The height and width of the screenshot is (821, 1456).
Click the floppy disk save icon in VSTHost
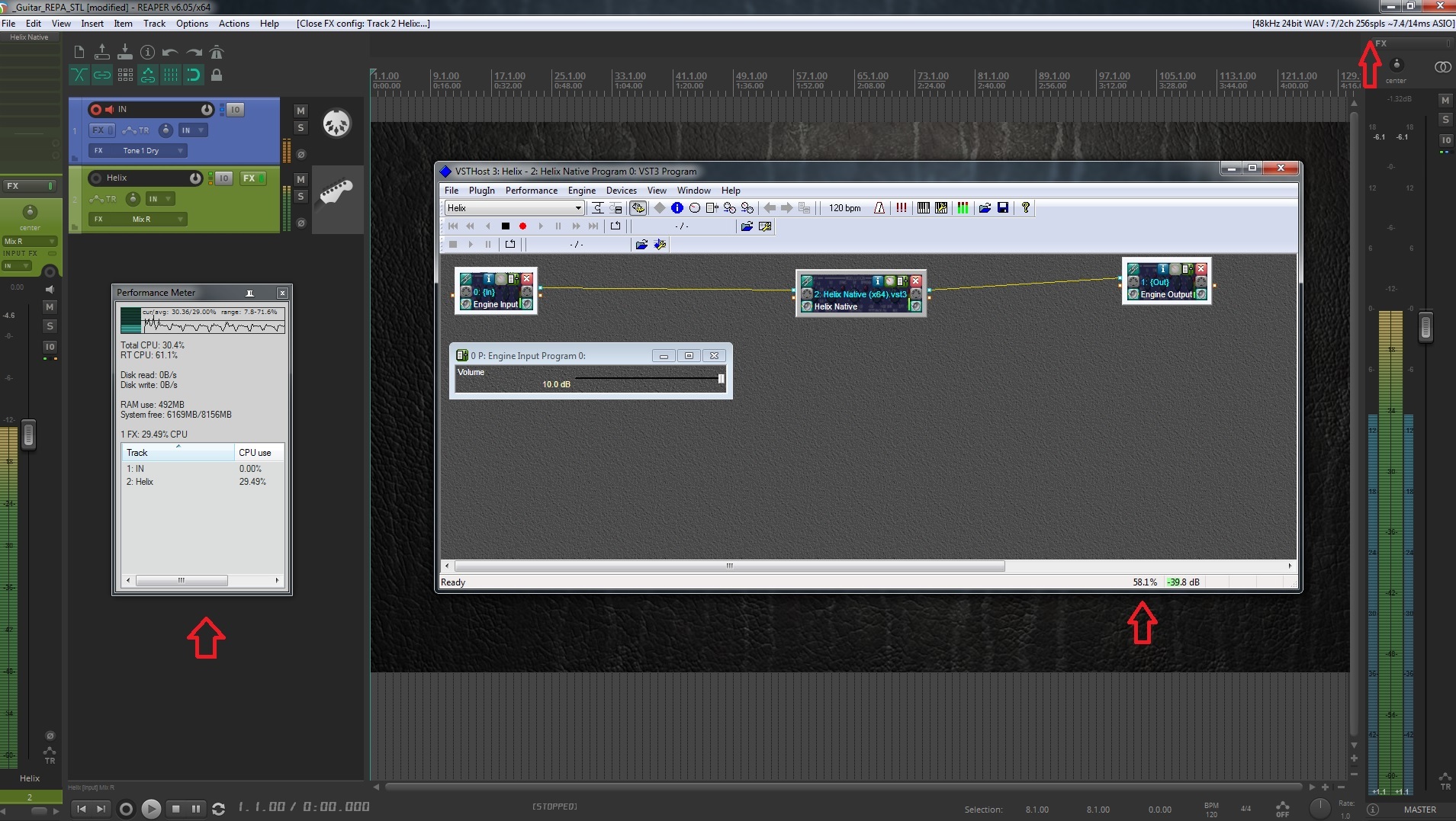point(1003,208)
